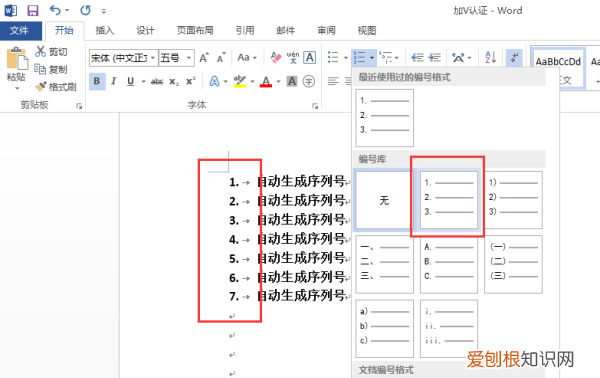Toggle subscript formatting
Screen dimensions: 600x378
pyautogui.click(x=174, y=81)
